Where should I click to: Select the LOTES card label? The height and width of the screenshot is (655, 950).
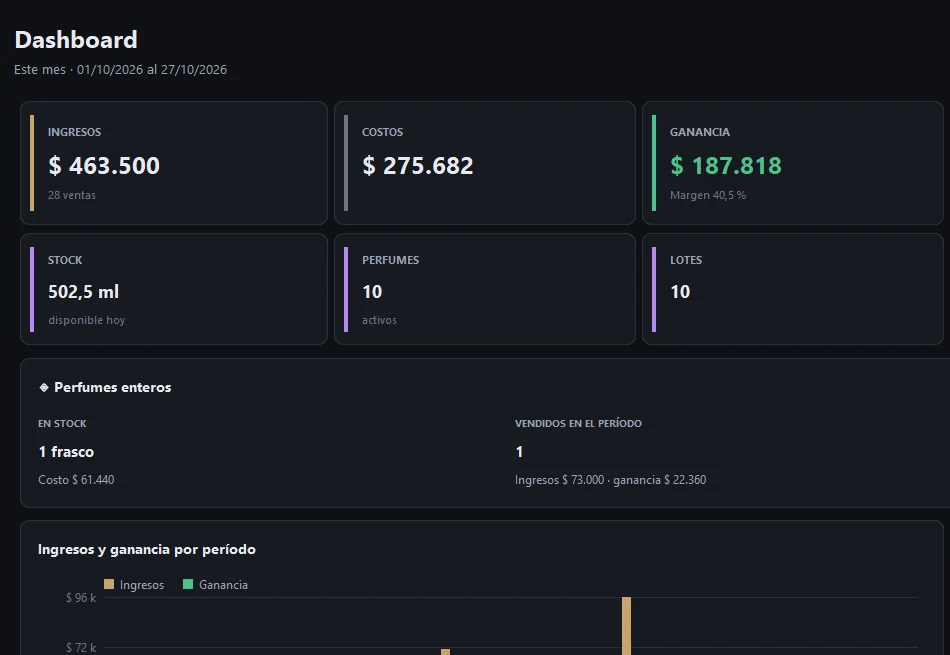[686, 260]
